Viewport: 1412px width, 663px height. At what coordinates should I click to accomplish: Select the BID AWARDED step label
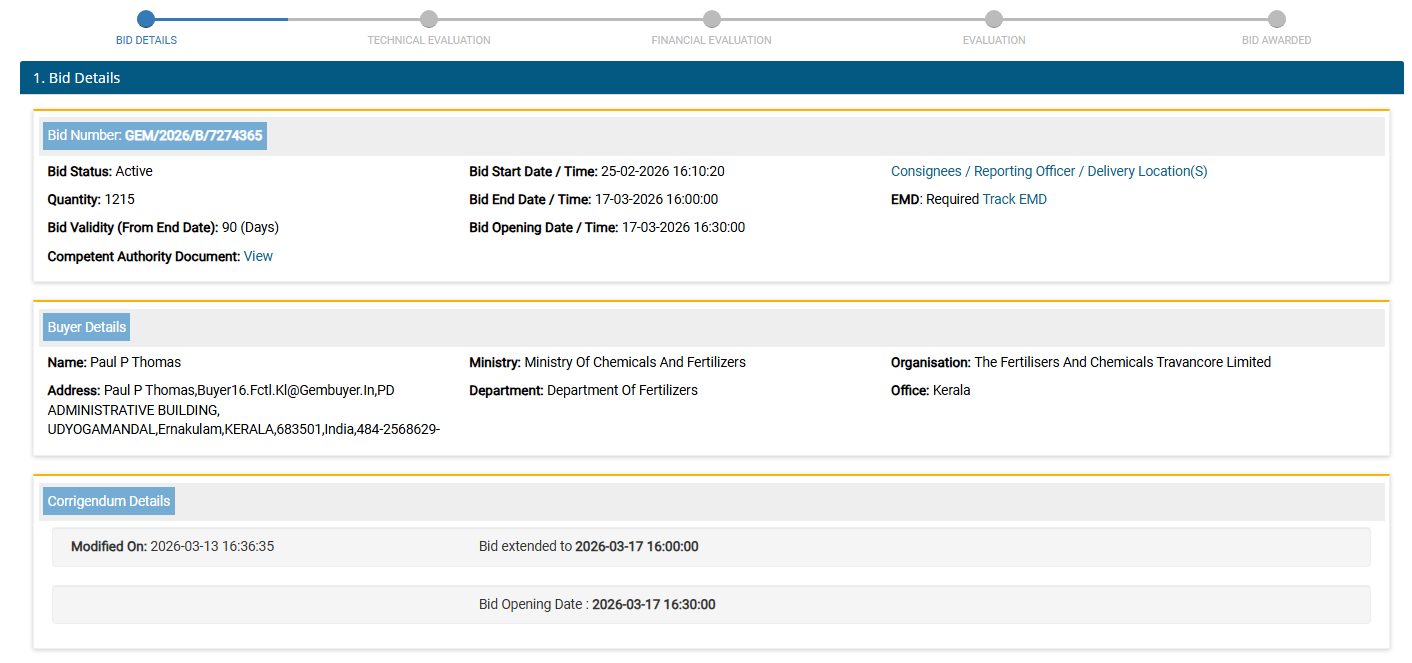[x=1276, y=41]
